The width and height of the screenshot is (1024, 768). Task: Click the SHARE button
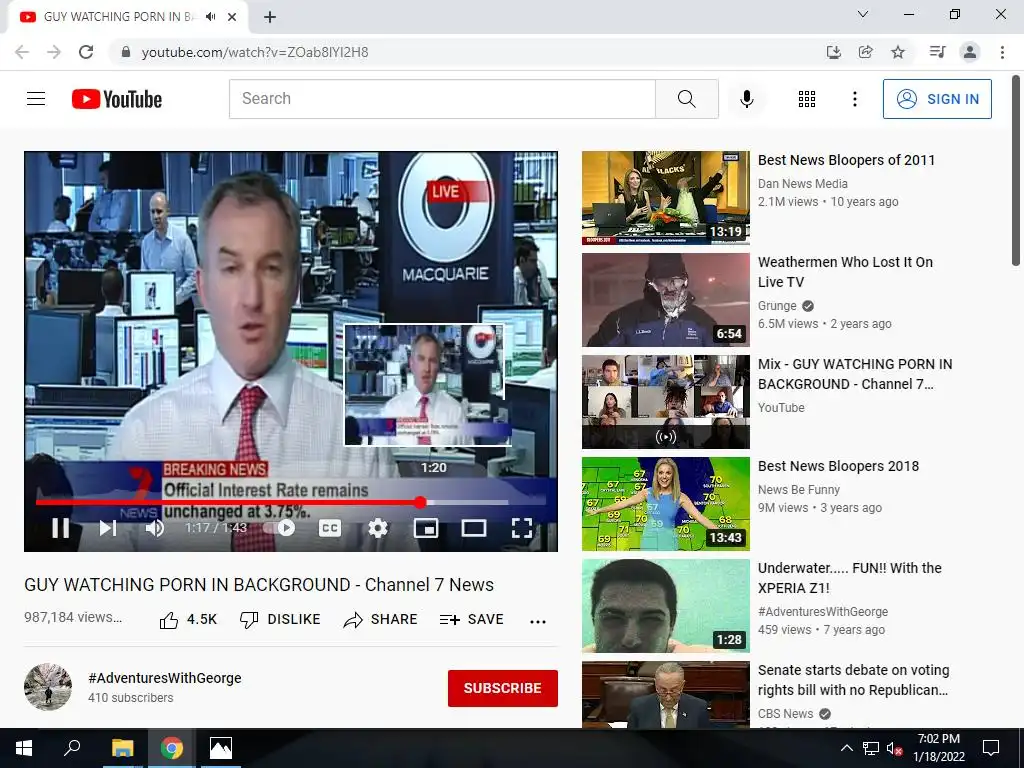coord(380,619)
